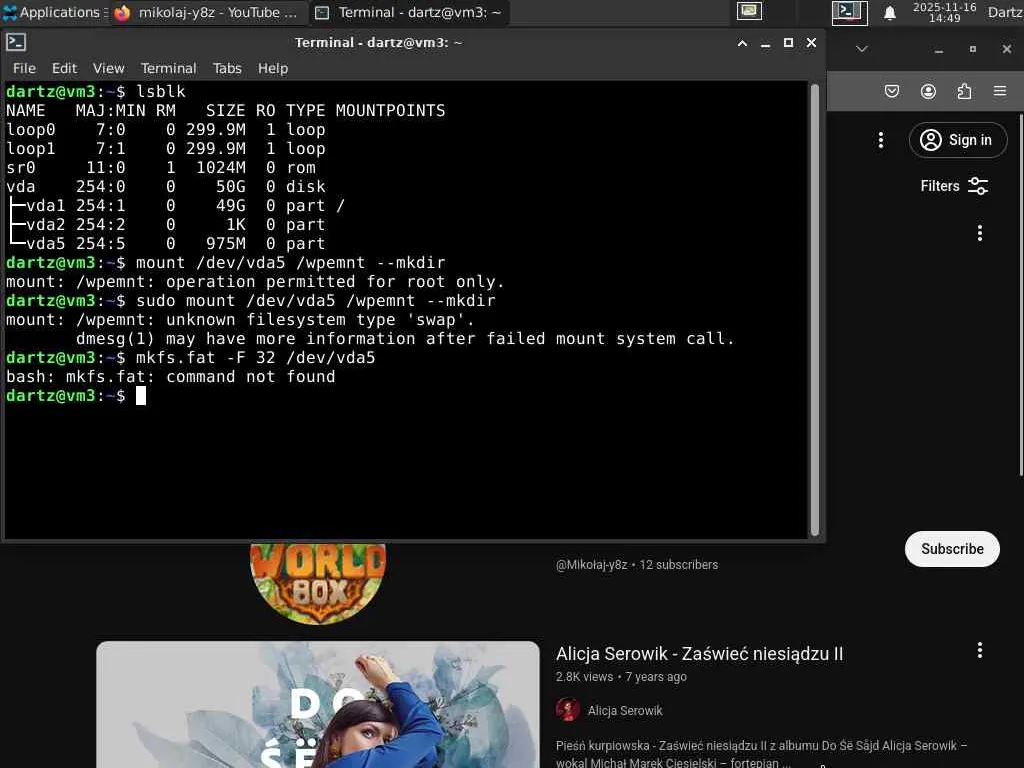Click the display icon in top panel
This screenshot has height=768, width=1024.
click(x=749, y=12)
